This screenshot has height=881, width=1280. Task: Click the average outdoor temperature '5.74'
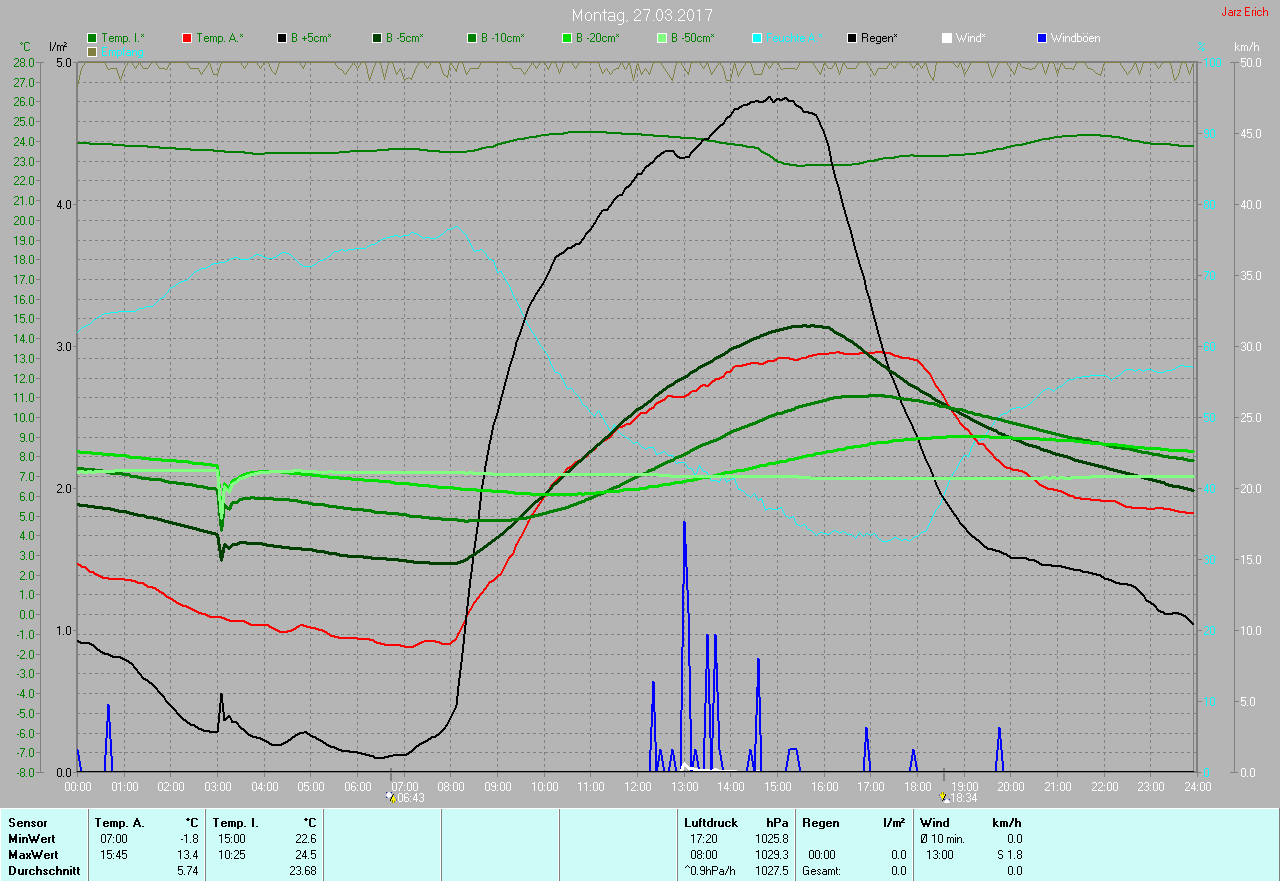click(187, 871)
